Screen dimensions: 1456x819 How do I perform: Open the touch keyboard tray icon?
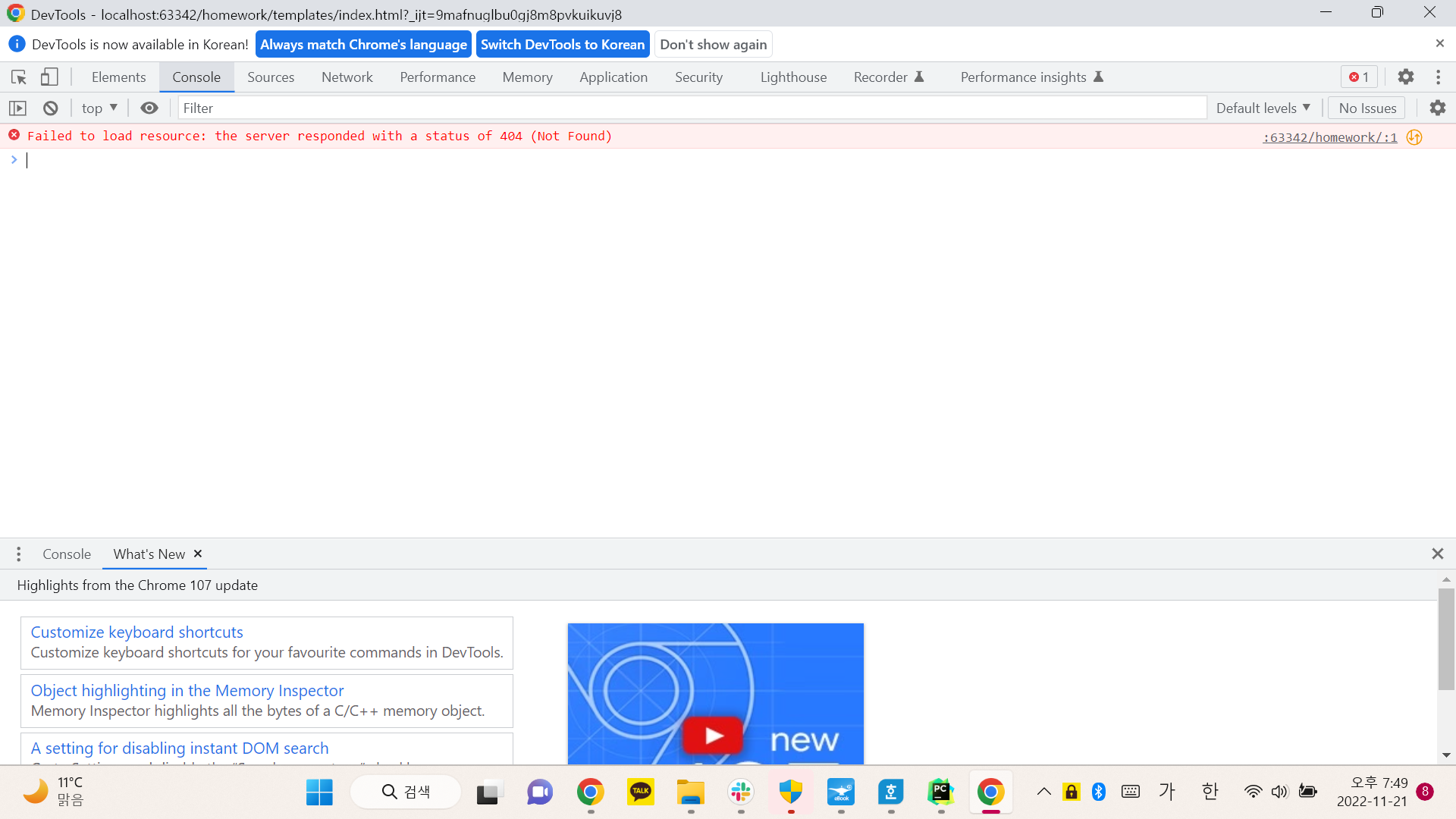coord(1131,792)
